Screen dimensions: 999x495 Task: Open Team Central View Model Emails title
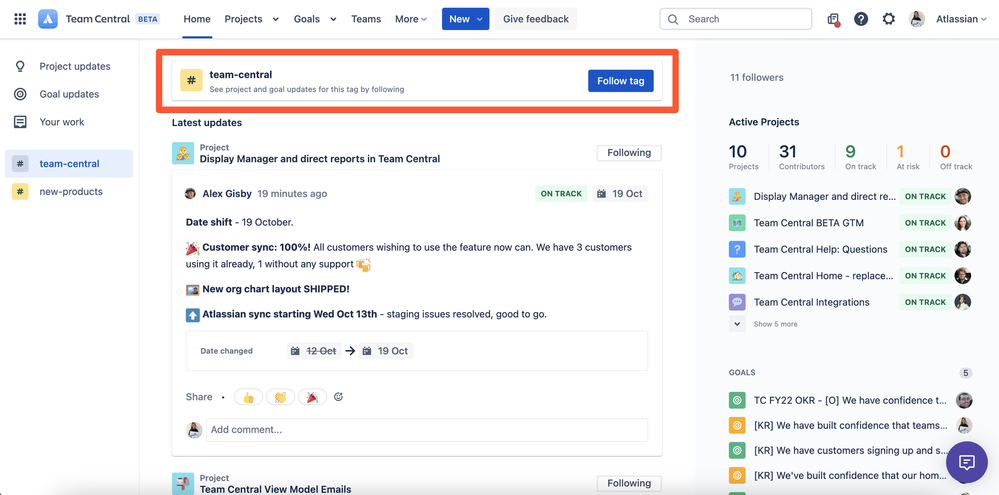pyautogui.click(x=275, y=489)
